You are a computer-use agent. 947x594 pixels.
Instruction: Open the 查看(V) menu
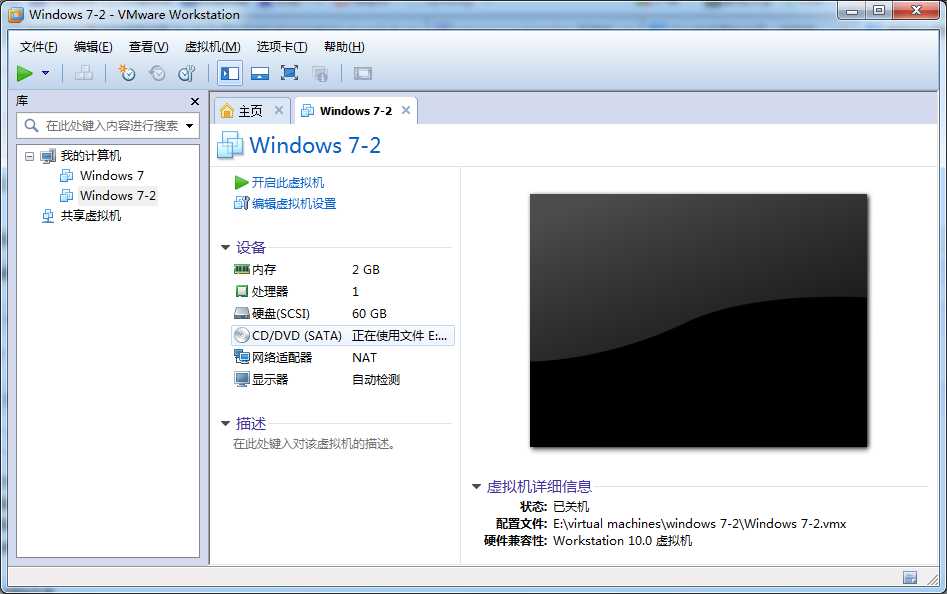pyautogui.click(x=149, y=46)
